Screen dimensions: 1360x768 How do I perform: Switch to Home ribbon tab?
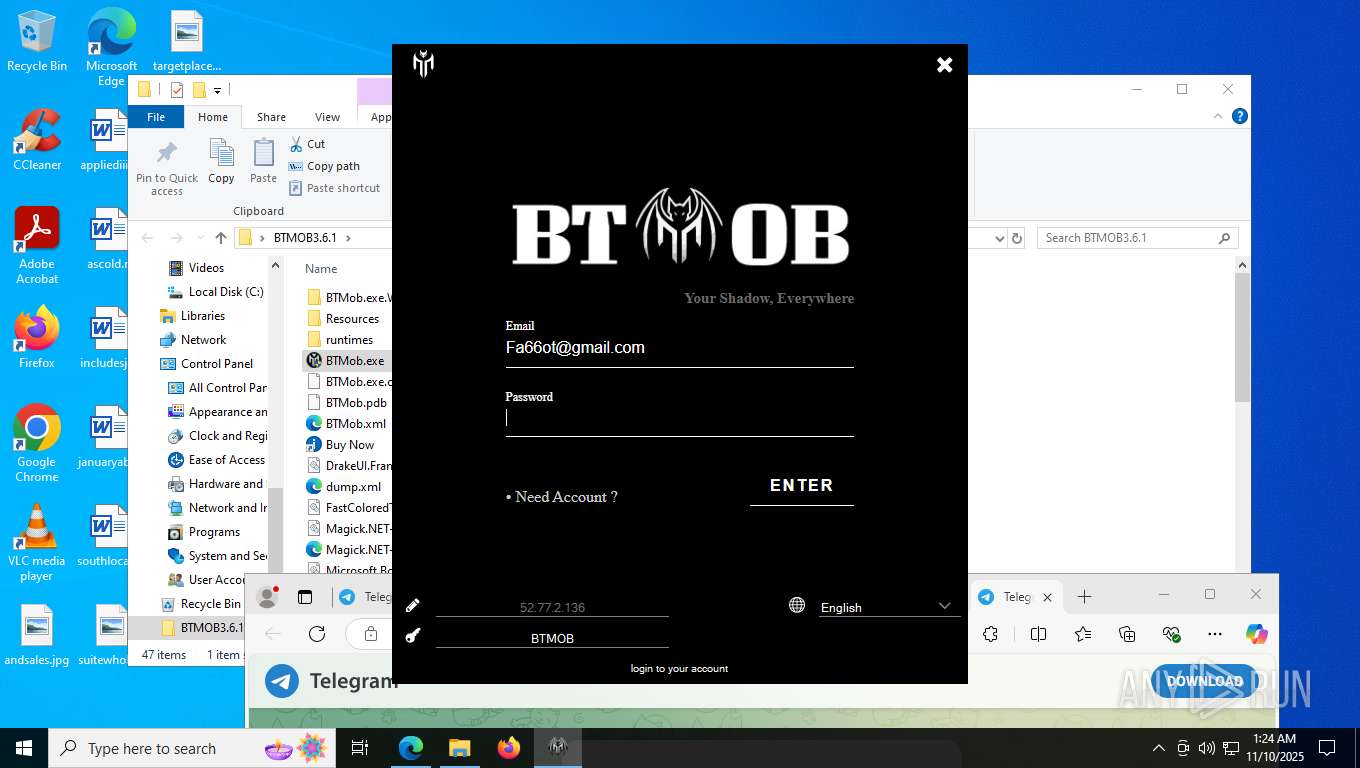(213, 117)
